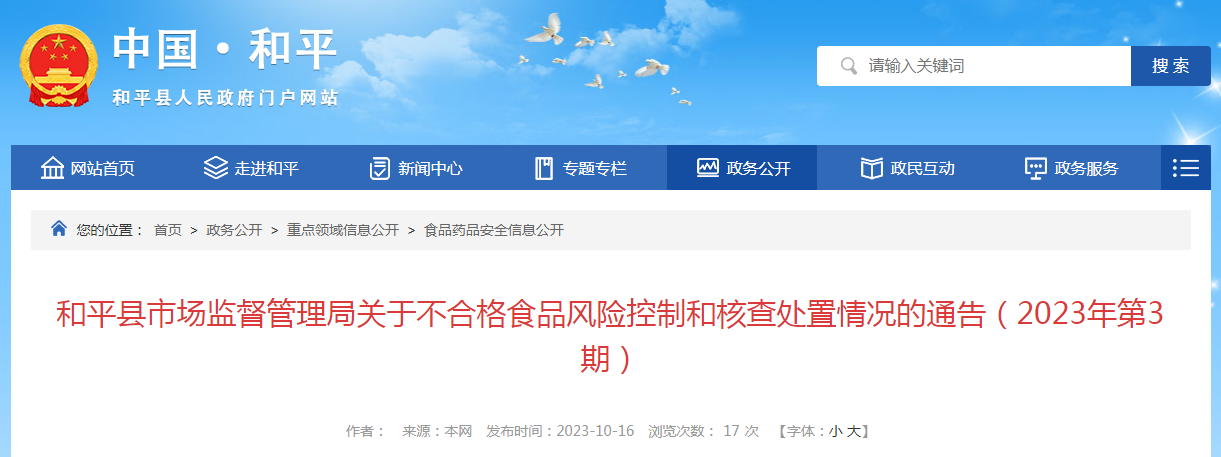Image resolution: width=1221 pixels, height=457 pixels.
Task: Go to 首页 breadcrumb link
Action: tap(167, 230)
